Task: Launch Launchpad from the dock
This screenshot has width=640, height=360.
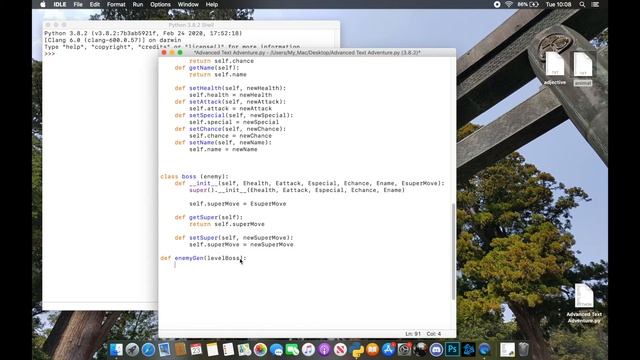Action: (132, 349)
